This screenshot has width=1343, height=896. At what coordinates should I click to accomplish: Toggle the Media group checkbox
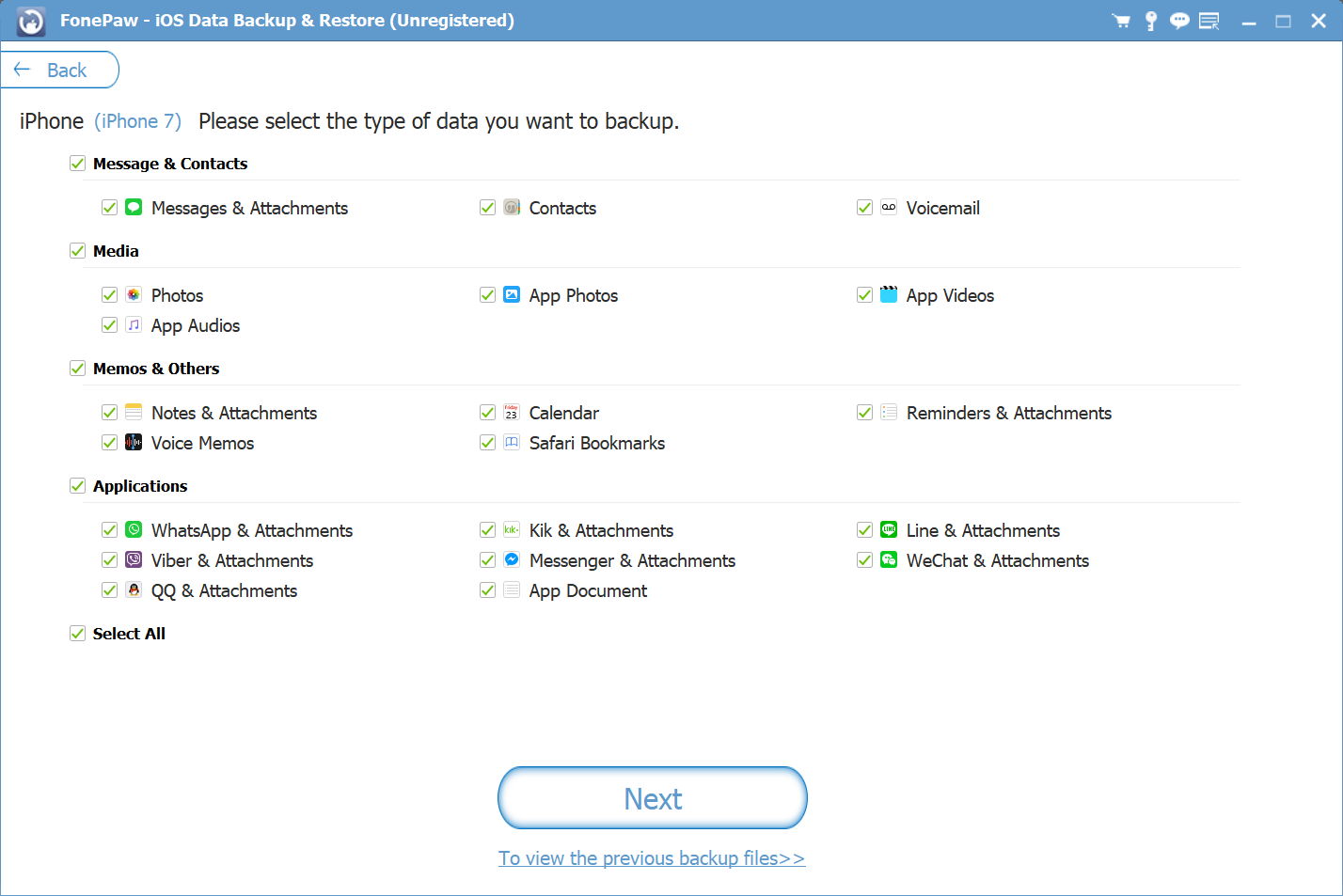click(77, 251)
